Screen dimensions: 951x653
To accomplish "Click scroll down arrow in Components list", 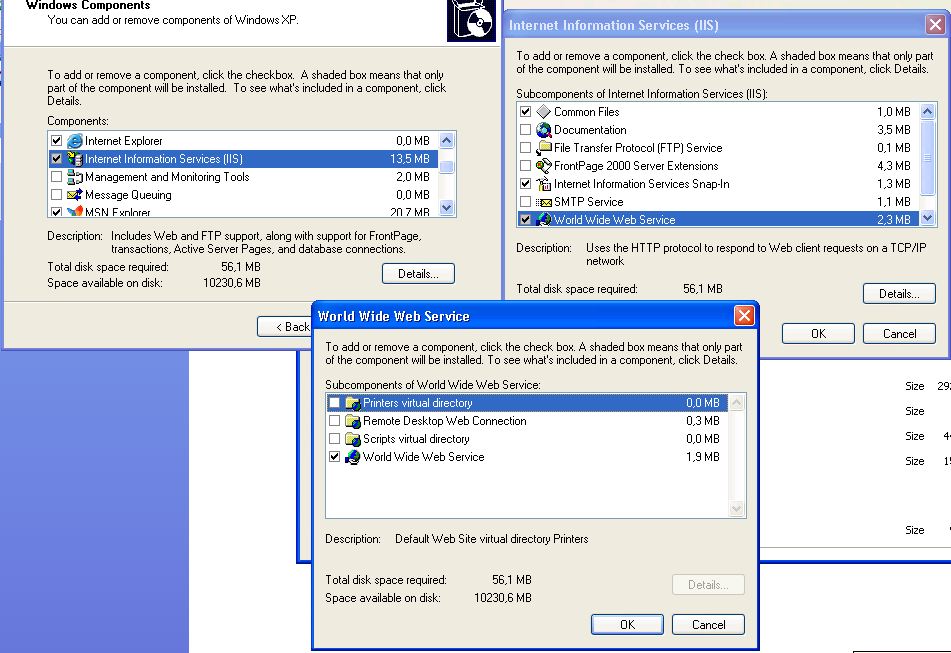I will [x=446, y=207].
